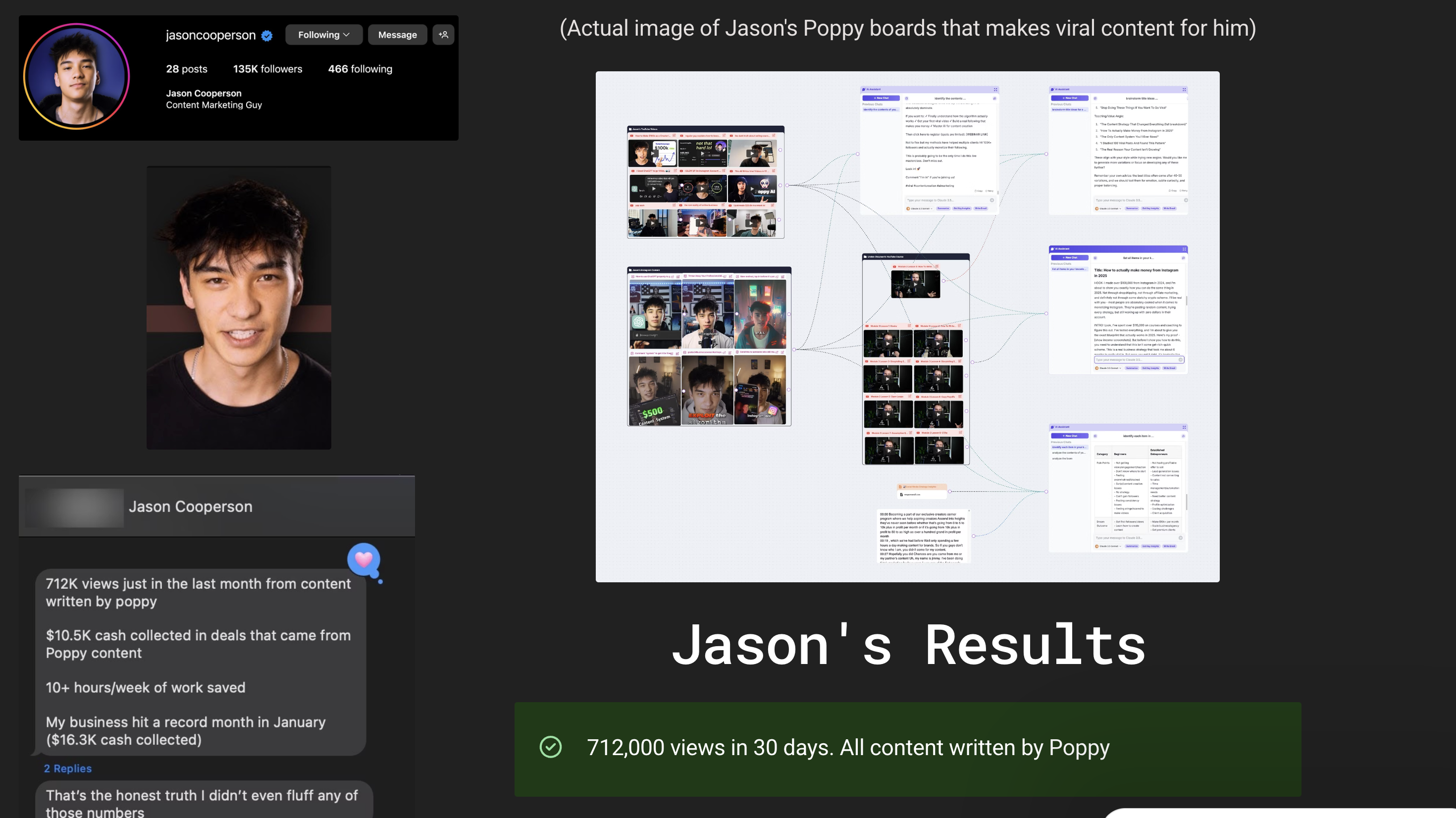Click the $500 Content System video thumbnail
The image size is (1456, 818).
[655, 390]
